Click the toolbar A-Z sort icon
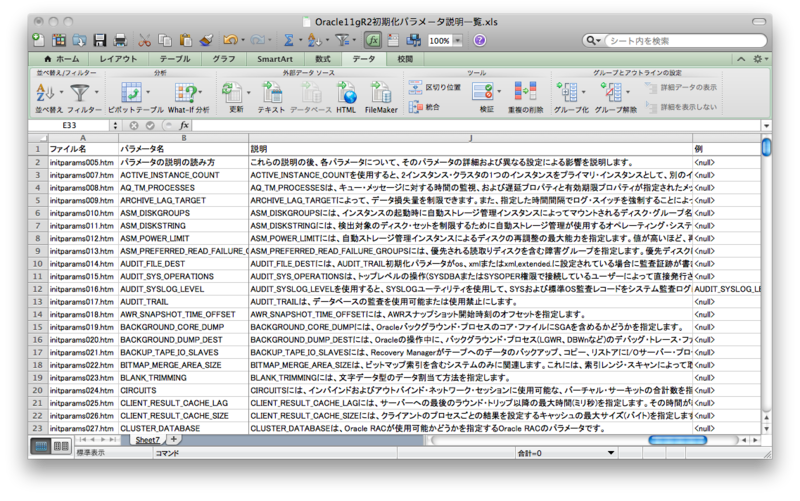 tap(314, 40)
